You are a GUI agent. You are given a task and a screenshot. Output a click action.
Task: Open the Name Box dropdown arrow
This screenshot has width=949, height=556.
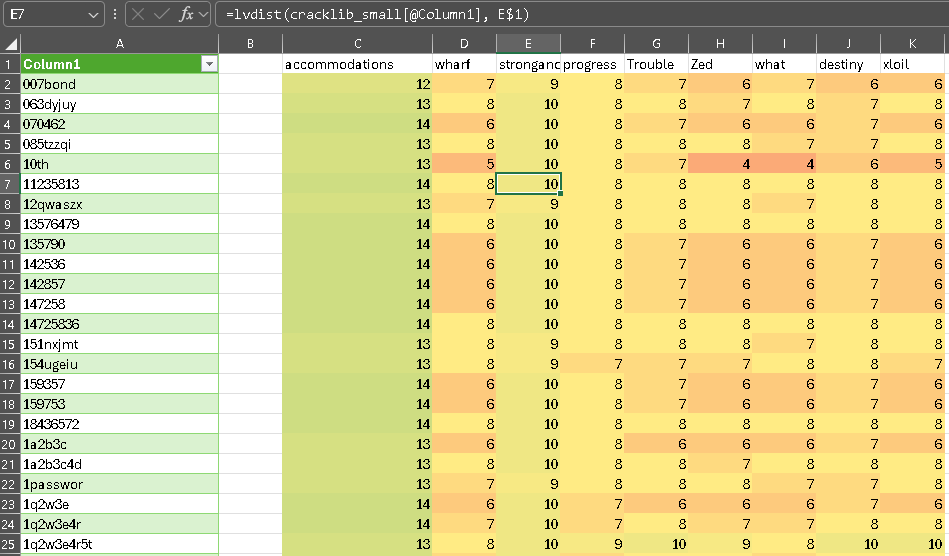(x=93, y=15)
